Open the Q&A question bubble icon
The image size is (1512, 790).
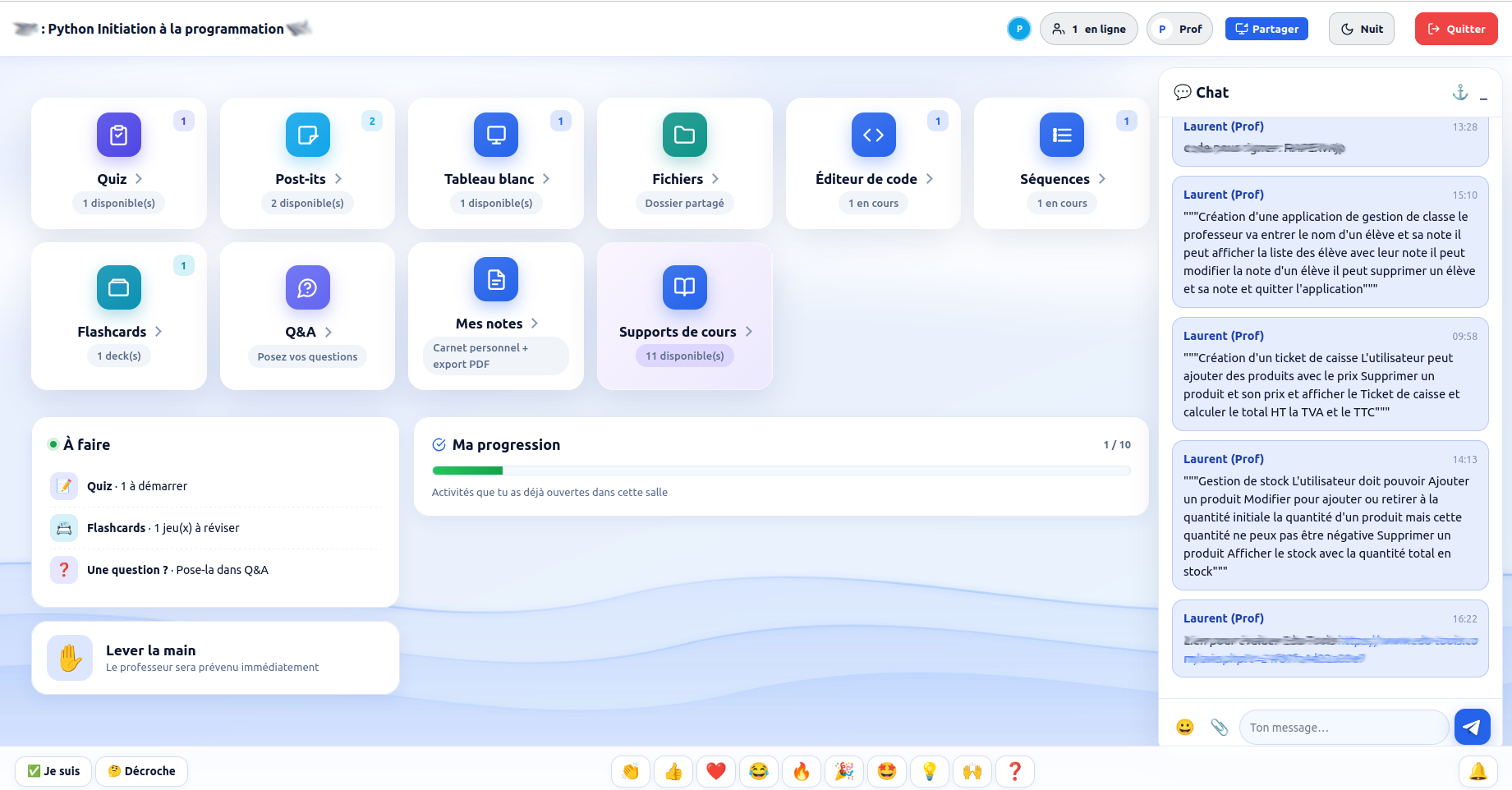(x=308, y=287)
